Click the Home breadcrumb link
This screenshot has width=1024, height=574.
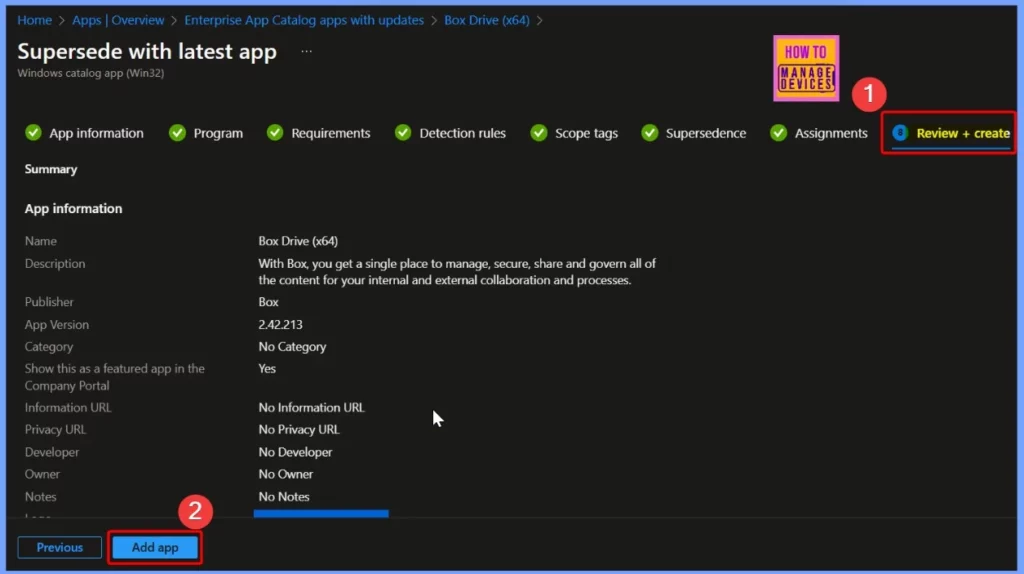pos(35,20)
